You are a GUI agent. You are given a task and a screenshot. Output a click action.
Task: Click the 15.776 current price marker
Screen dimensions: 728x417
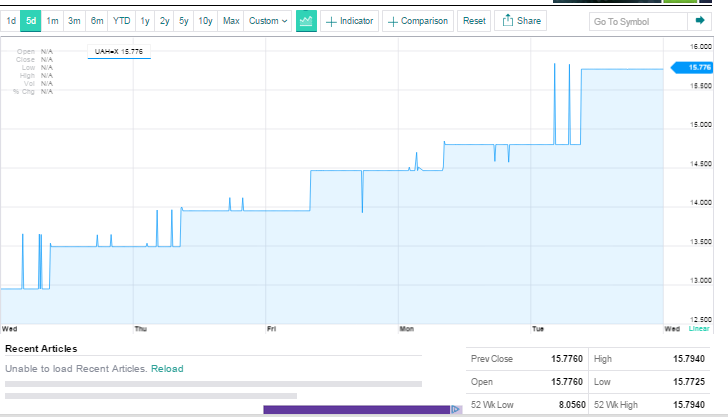coord(692,68)
